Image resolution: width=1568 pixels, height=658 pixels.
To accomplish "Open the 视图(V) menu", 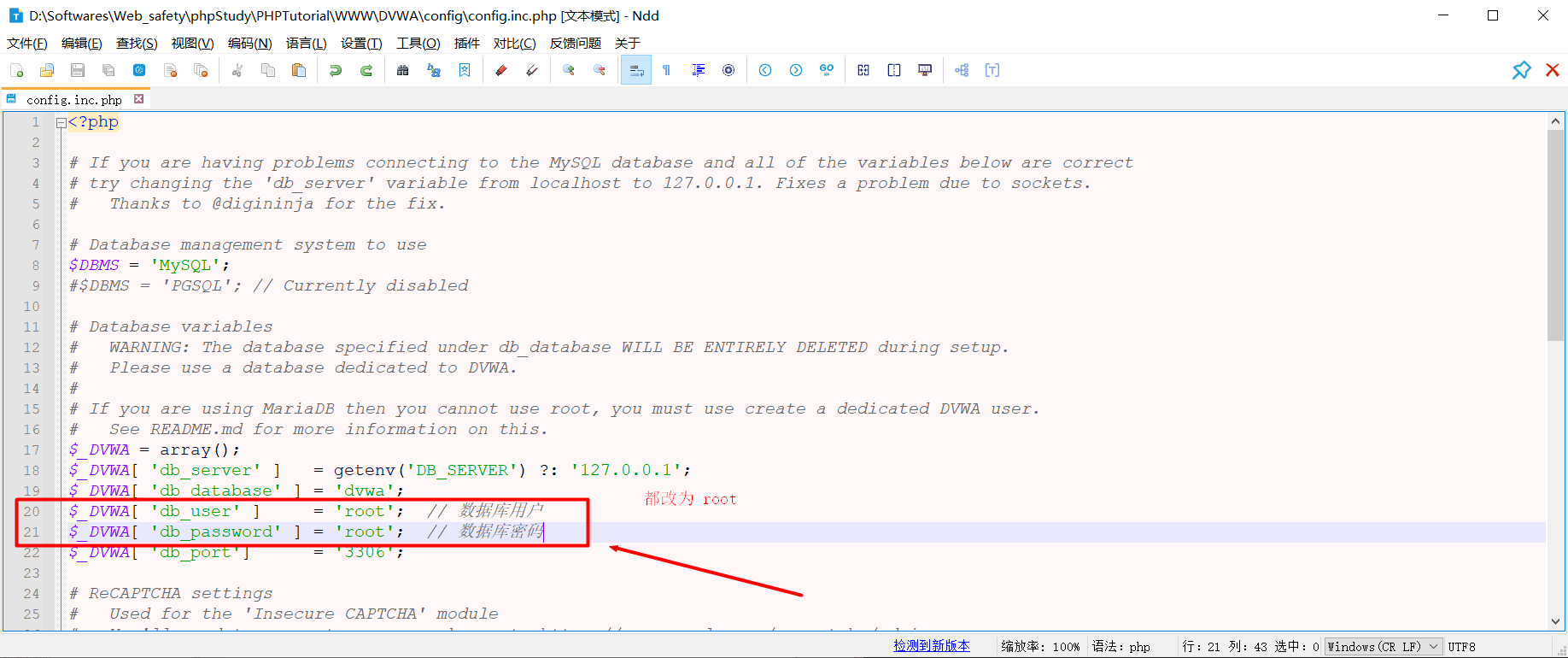I will pyautogui.click(x=192, y=43).
